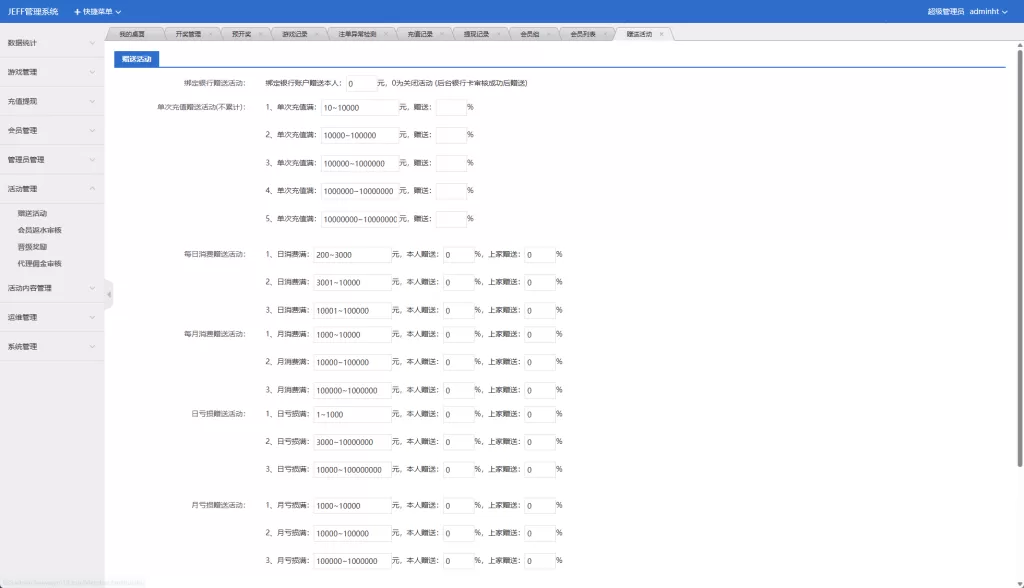The height and width of the screenshot is (588, 1024).
Task: Click 本人赠送 field for 200~3000 daily consumption
Action: 458,255
